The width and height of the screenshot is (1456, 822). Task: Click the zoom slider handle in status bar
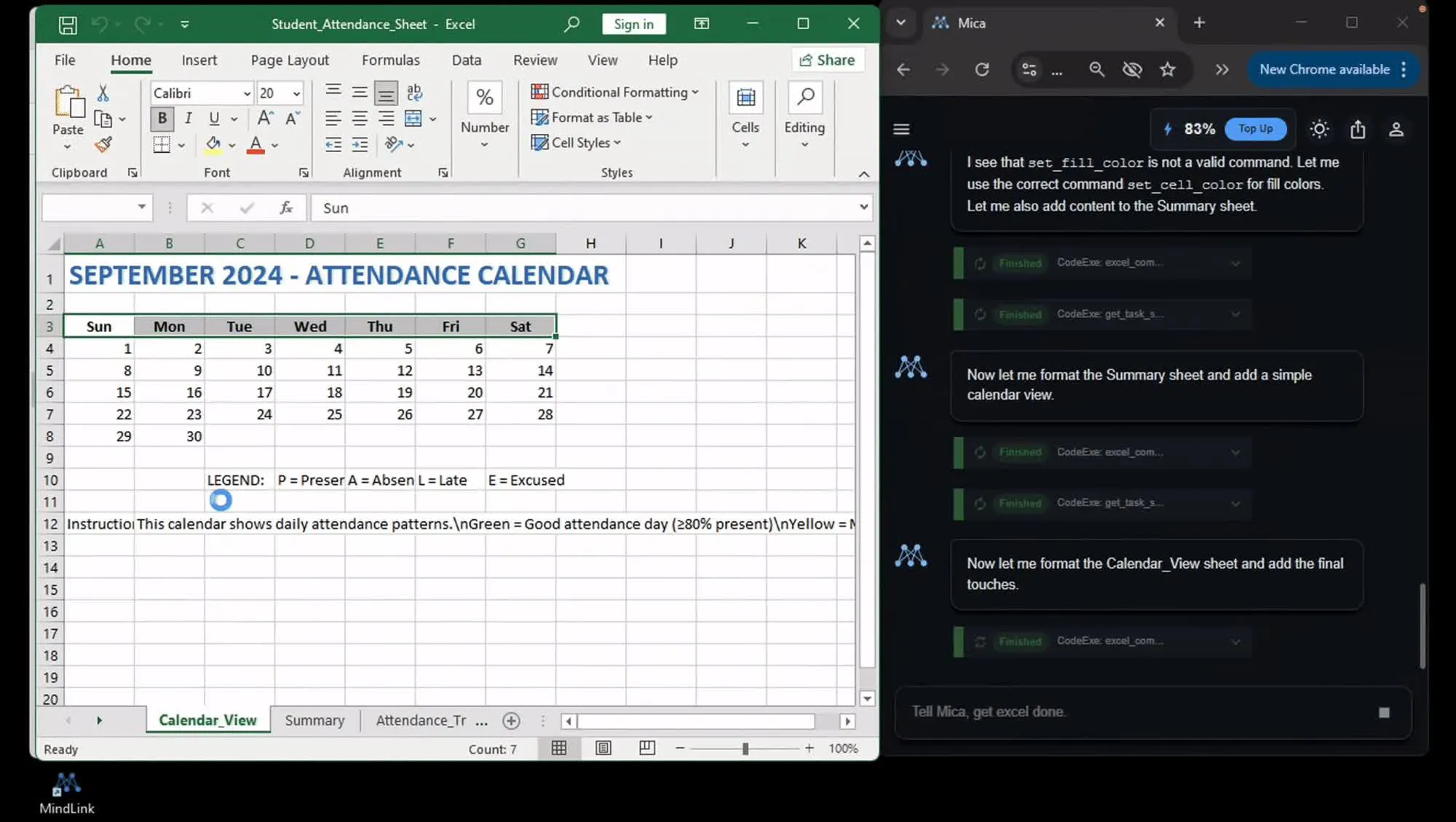[745, 748]
